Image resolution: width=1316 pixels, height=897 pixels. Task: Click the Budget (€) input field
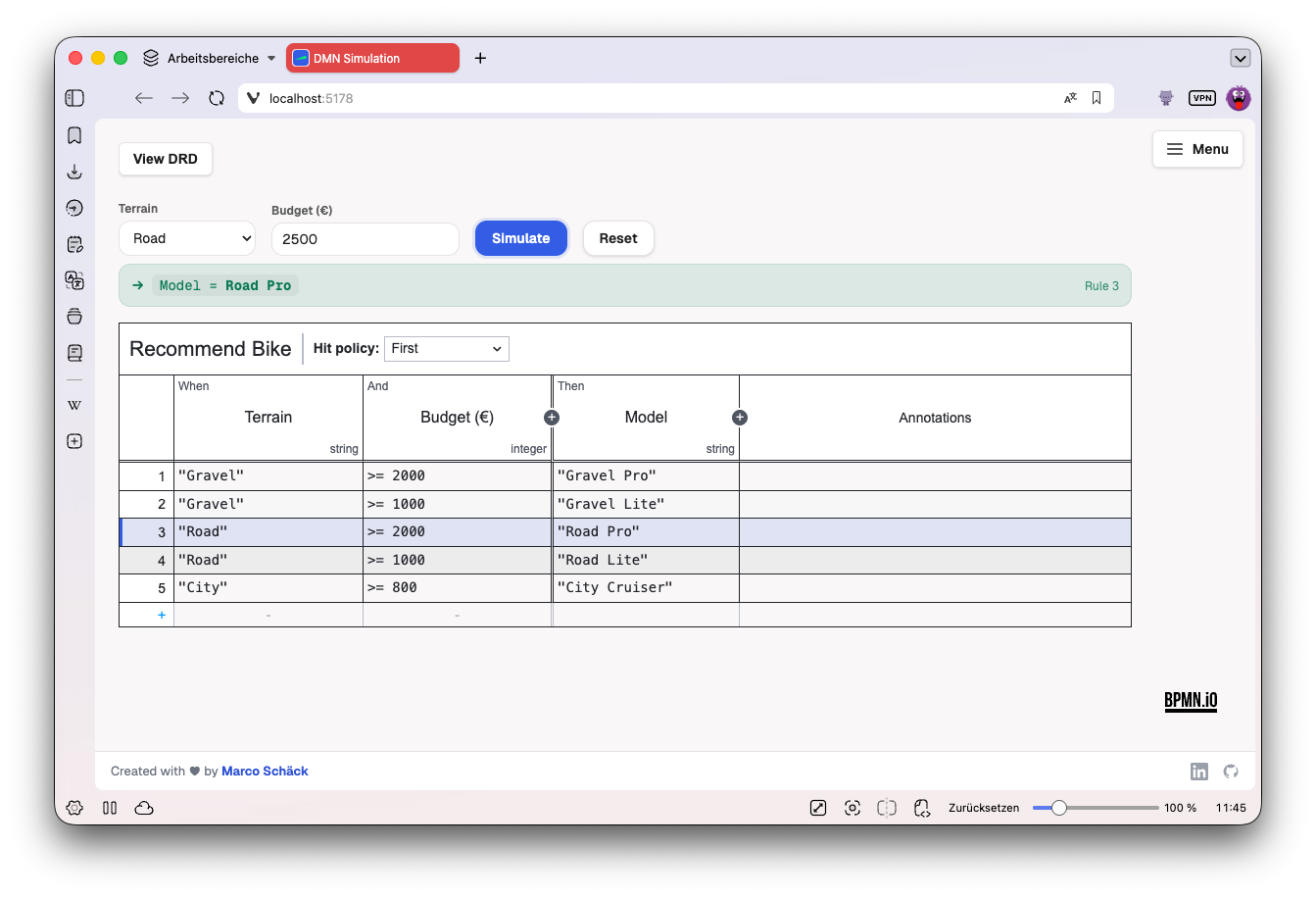[366, 239]
